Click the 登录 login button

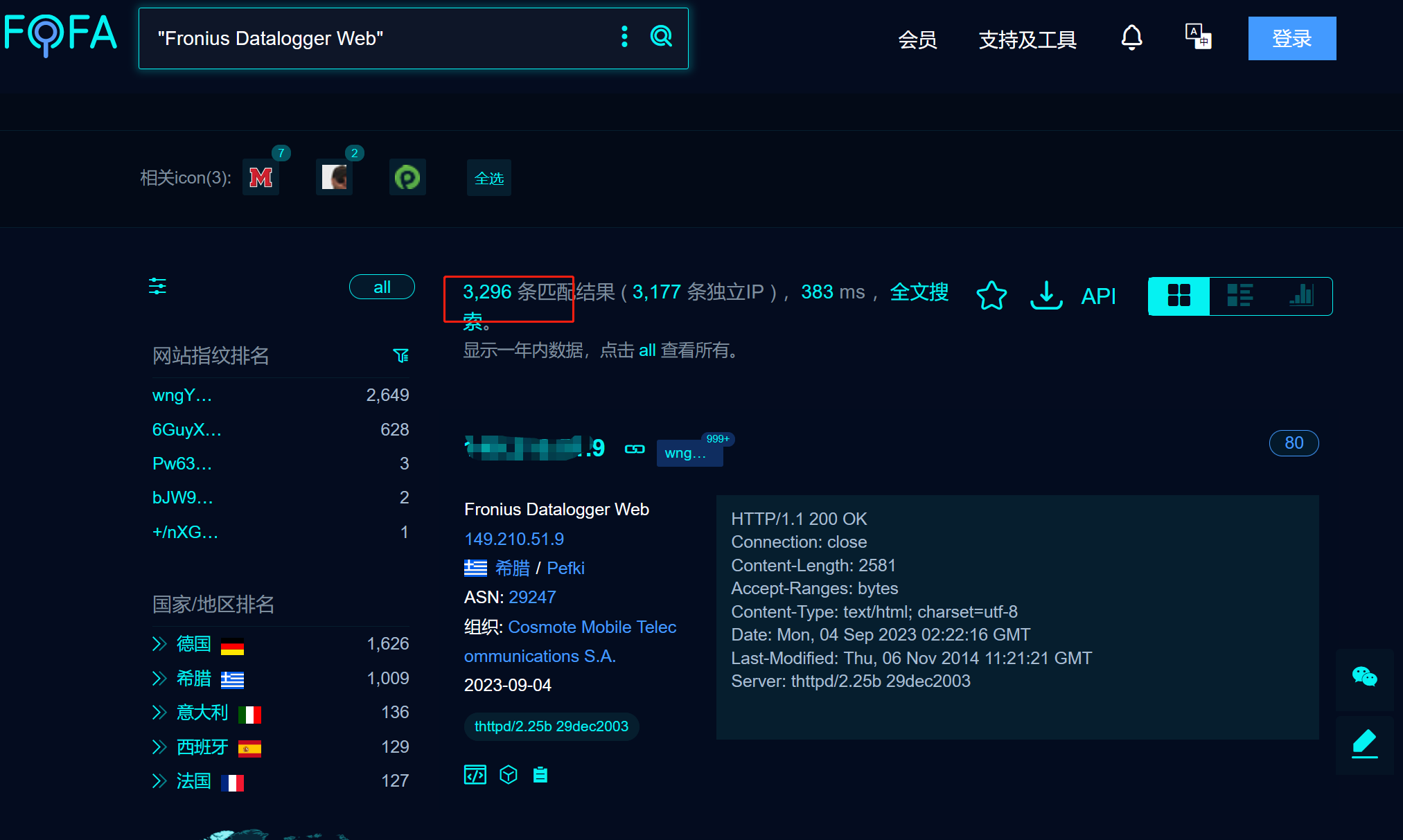coord(1292,38)
